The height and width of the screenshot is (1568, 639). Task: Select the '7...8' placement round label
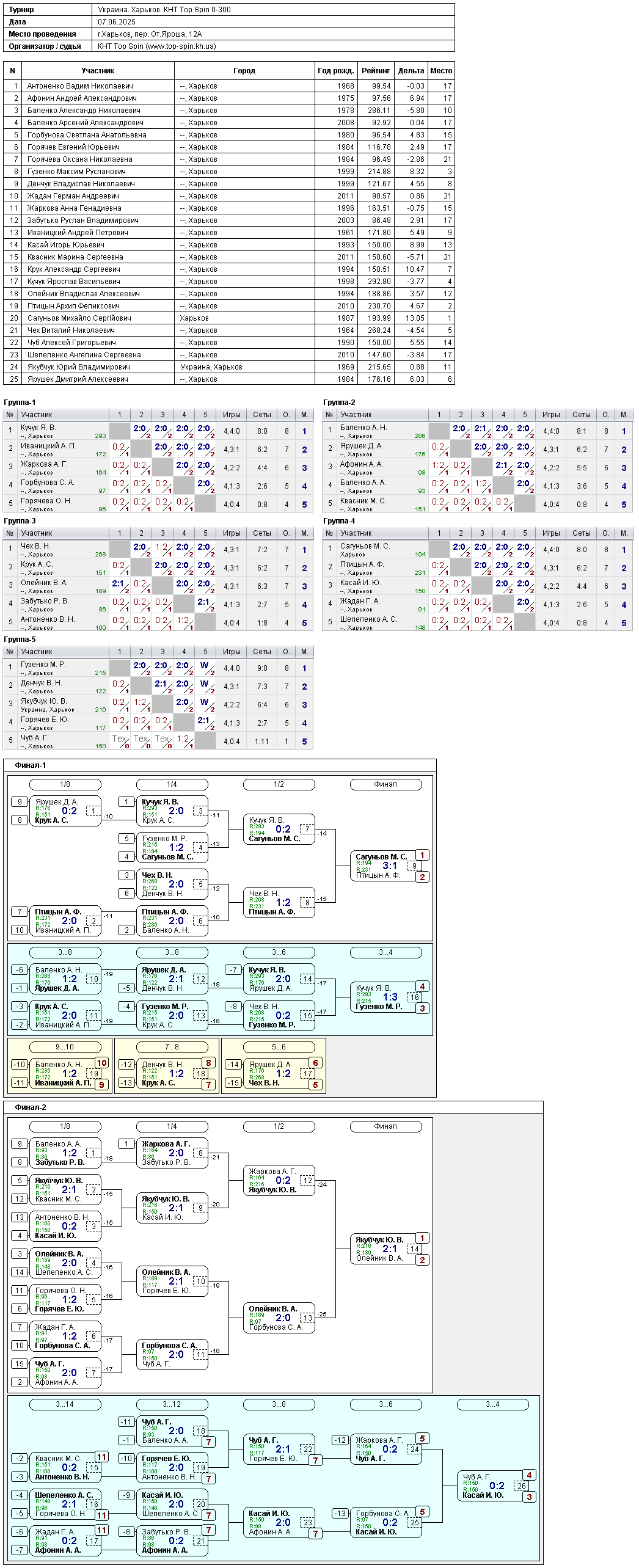click(x=172, y=1047)
